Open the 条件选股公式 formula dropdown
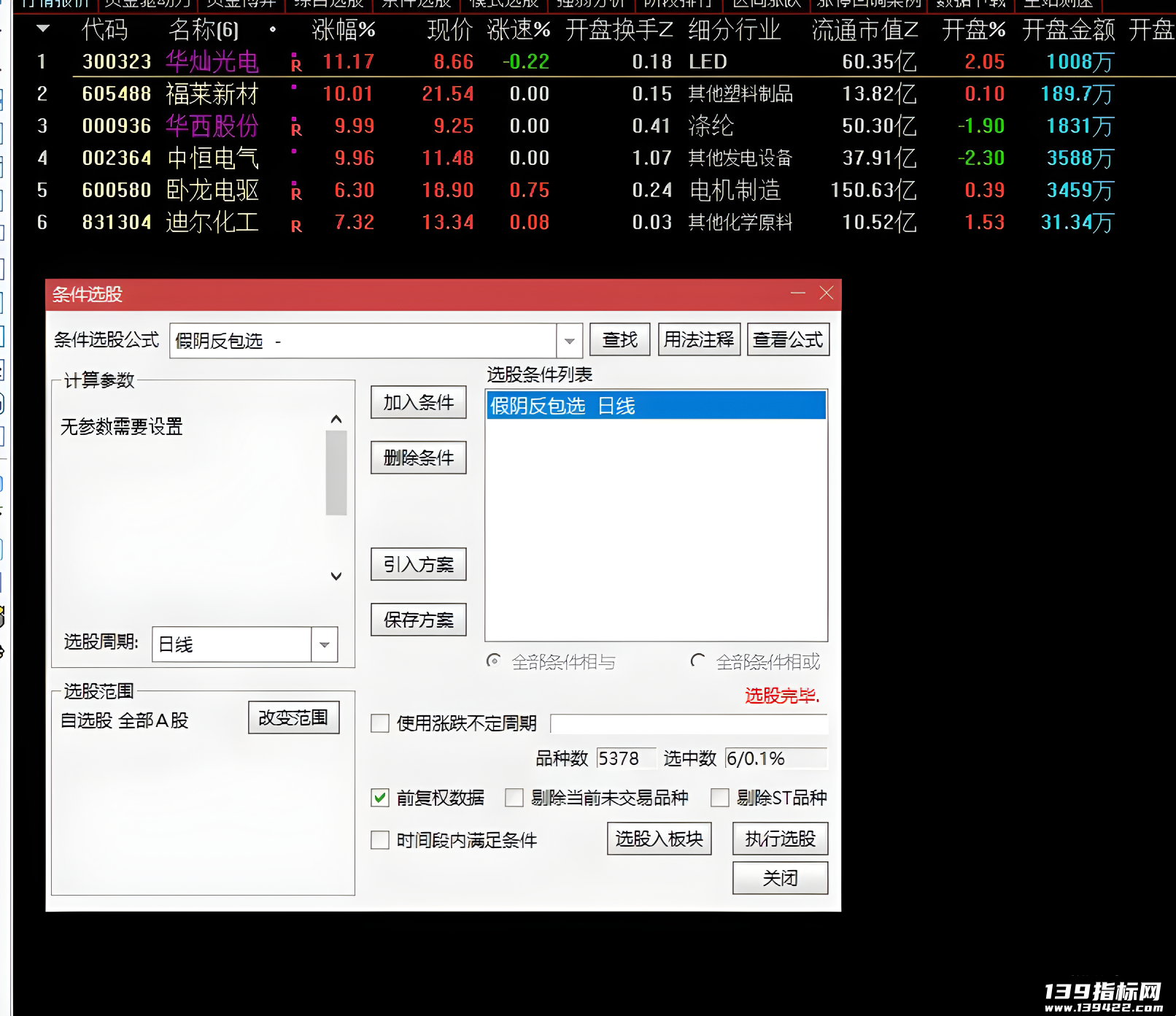 tap(570, 341)
